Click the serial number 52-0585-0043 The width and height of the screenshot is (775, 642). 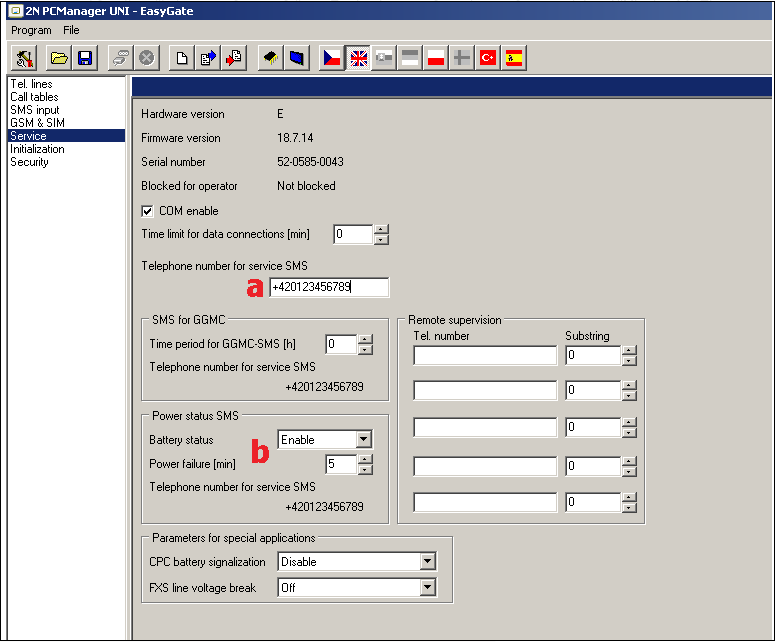[310, 162]
